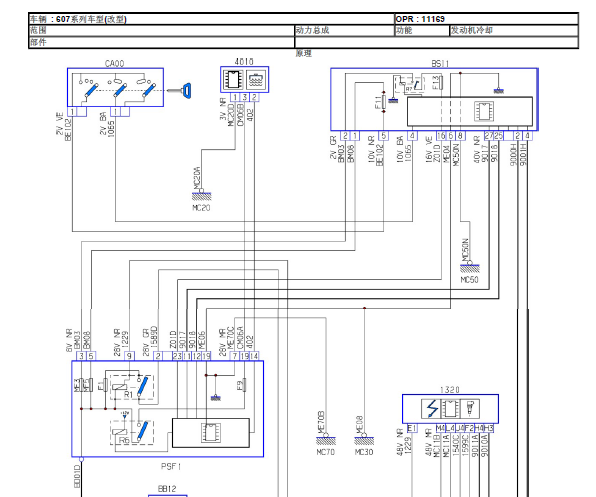The width and height of the screenshot is (596, 497).
Task: Click the BSI1 component label
Action: tap(440, 63)
